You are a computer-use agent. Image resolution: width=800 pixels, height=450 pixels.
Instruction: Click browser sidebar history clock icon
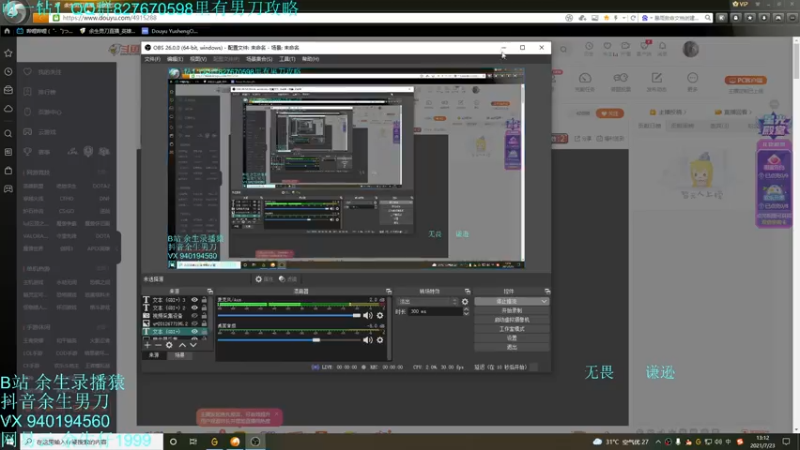pos(8,72)
